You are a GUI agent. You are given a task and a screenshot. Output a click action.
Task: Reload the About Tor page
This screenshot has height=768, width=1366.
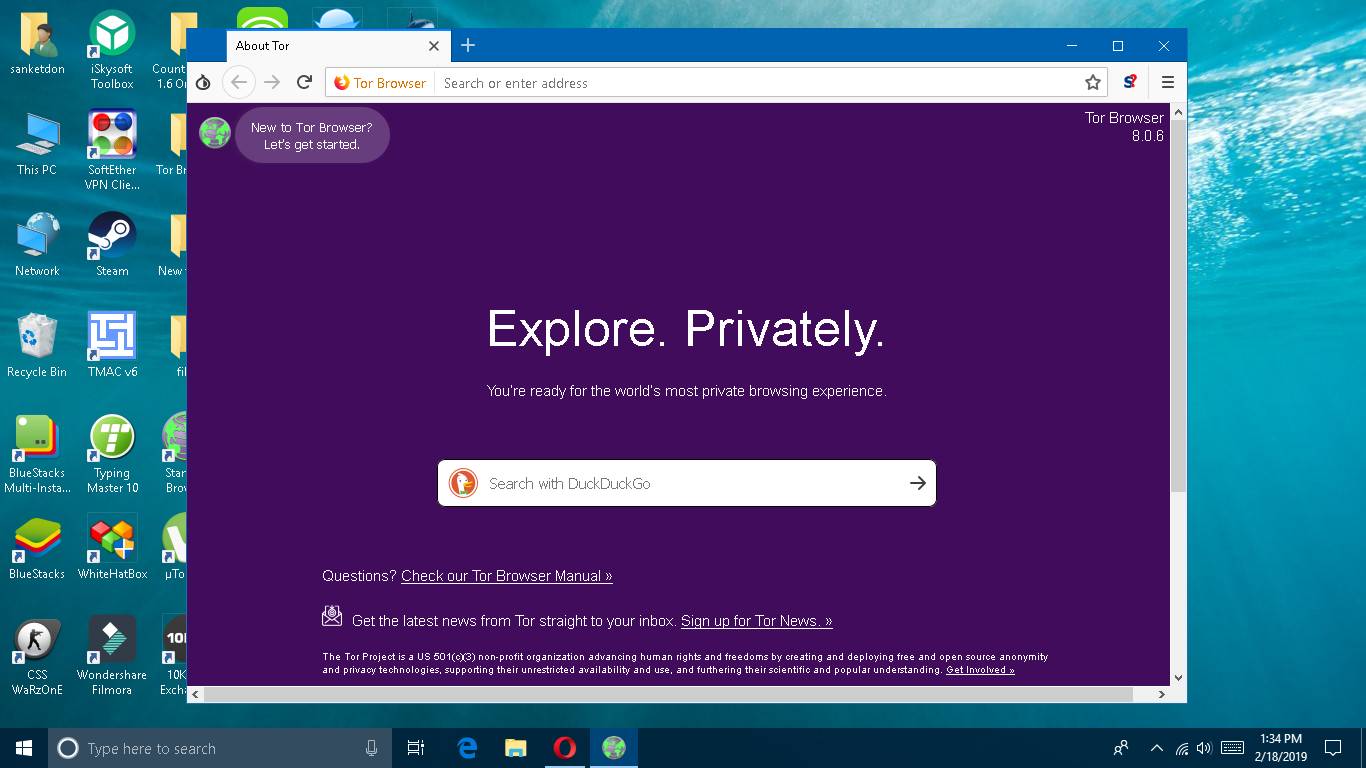(x=304, y=82)
